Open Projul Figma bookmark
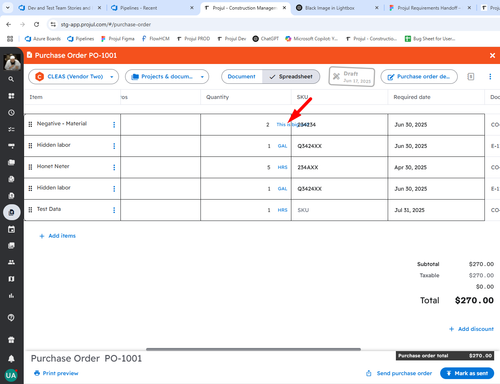 [118, 39]
